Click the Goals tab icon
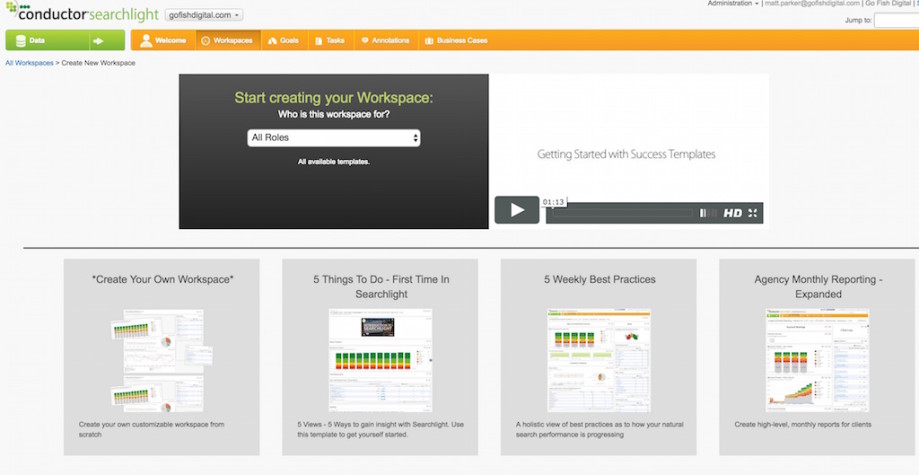 (272, 41)
